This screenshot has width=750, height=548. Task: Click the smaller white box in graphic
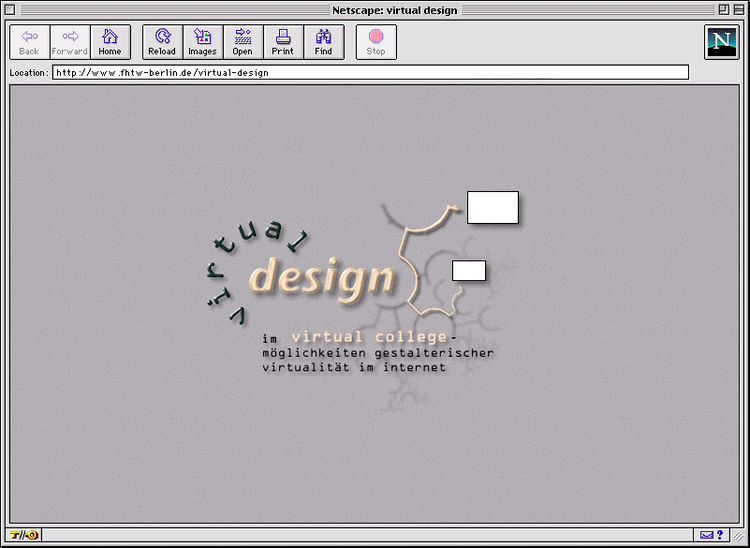click(469, 271)
